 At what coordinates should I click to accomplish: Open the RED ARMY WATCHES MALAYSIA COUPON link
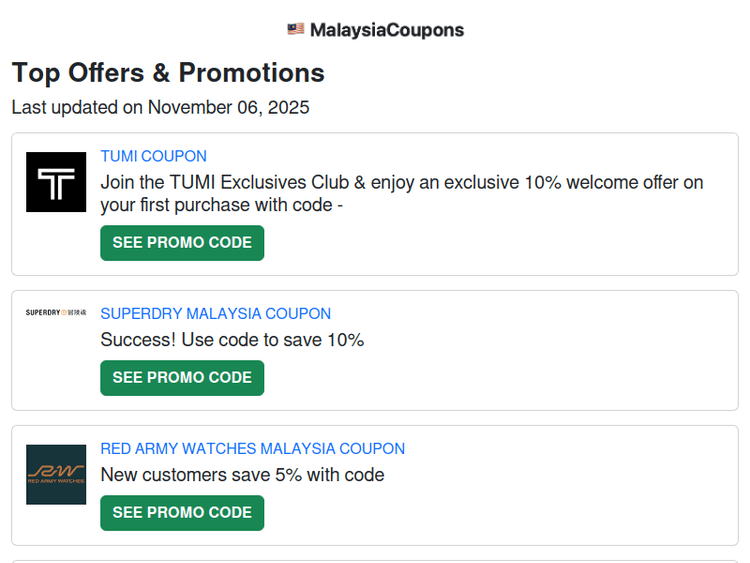[x=252, y=449]
